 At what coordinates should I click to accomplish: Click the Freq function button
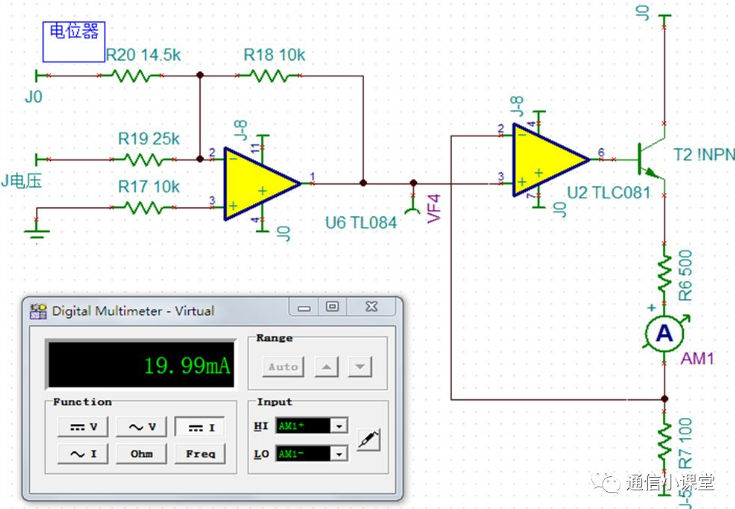pyautogui.click(x=200, y=453)
